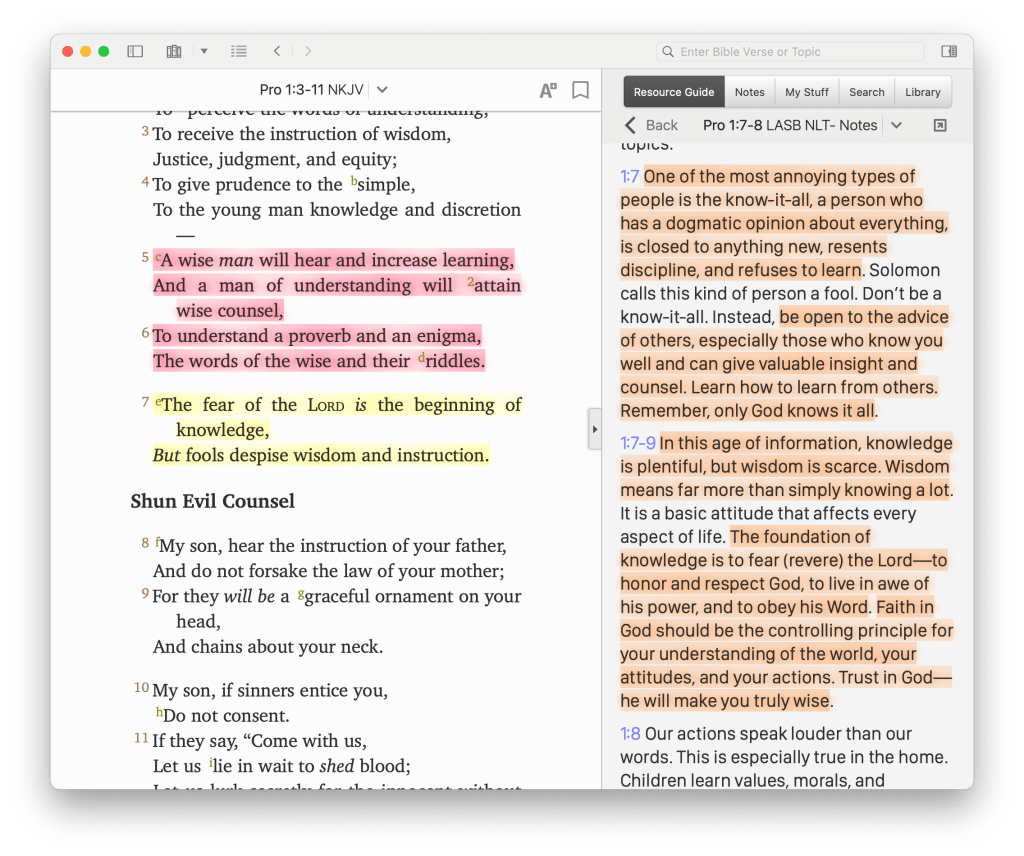Toggle the left sidebar panel icon
Image resolution: width=1024 pixels, height=856 pixels.
(135, 51)
